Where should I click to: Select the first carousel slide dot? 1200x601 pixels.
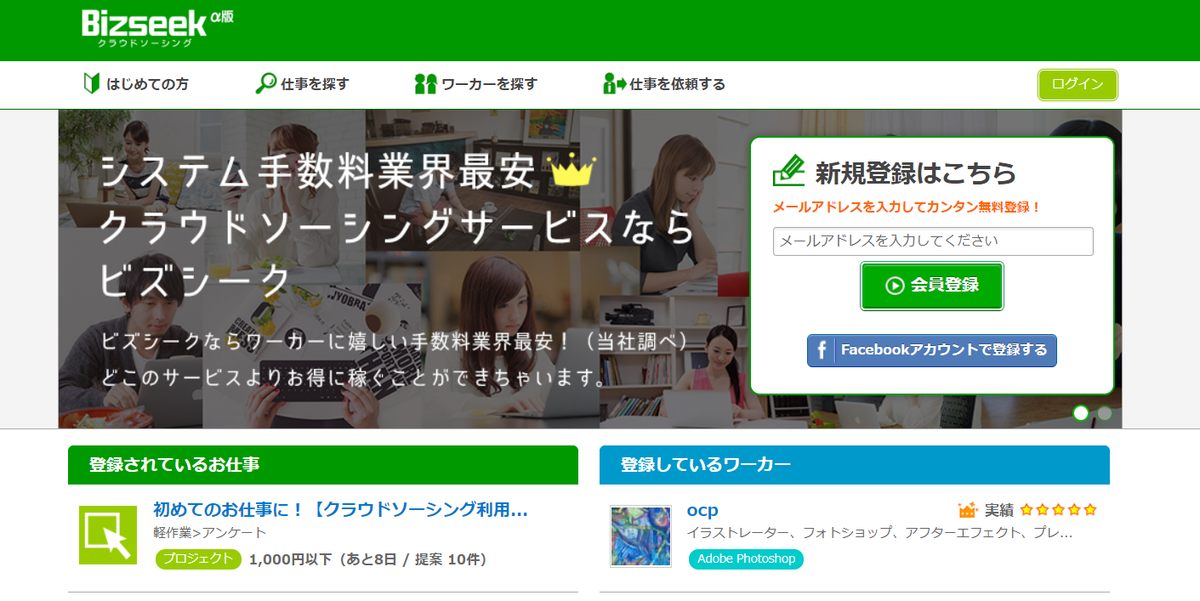tap(1081, 413)
